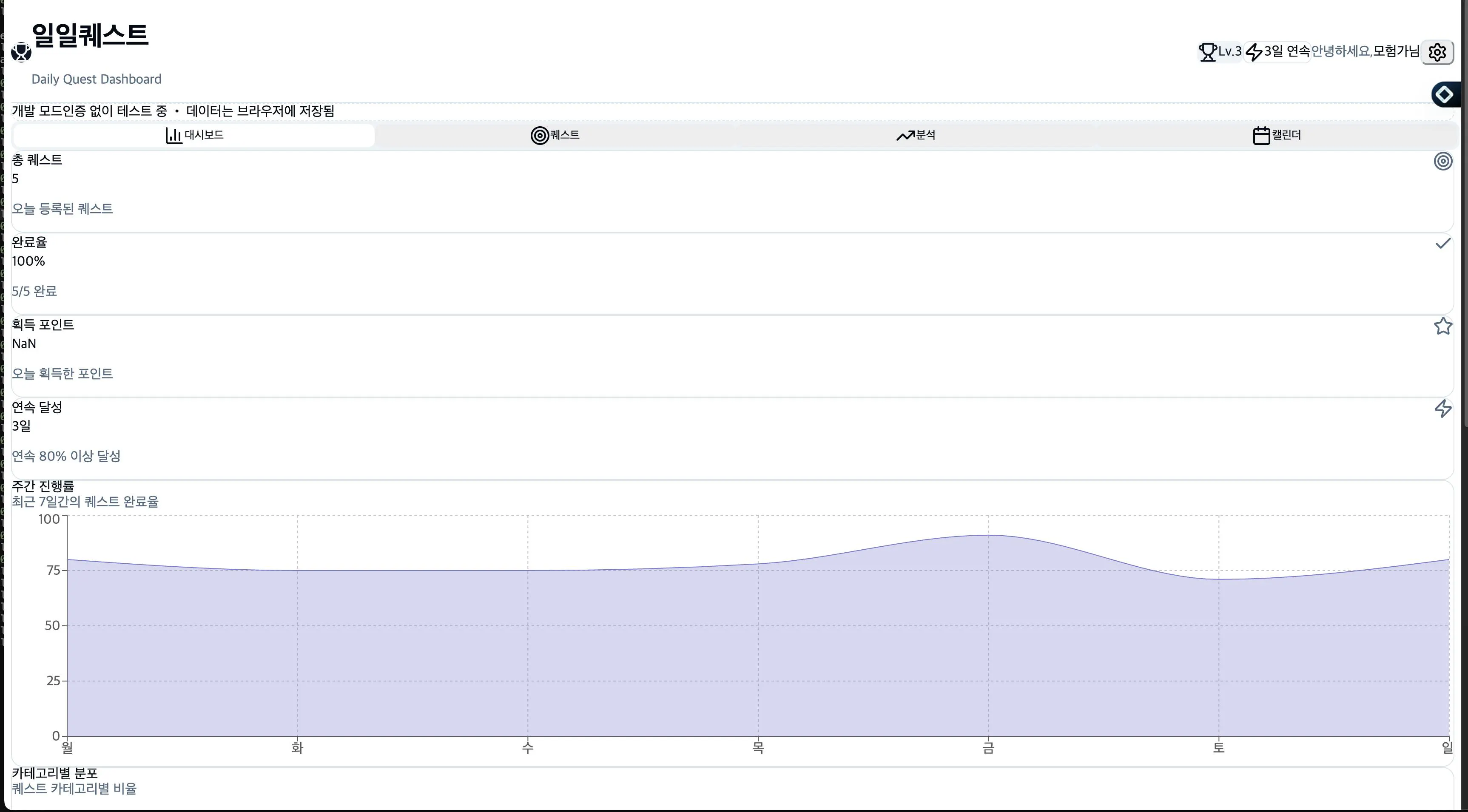The image size is (1468, 812).
Task: Click the trophy logo next to 일일퀘스트
Action: [21, 52]
